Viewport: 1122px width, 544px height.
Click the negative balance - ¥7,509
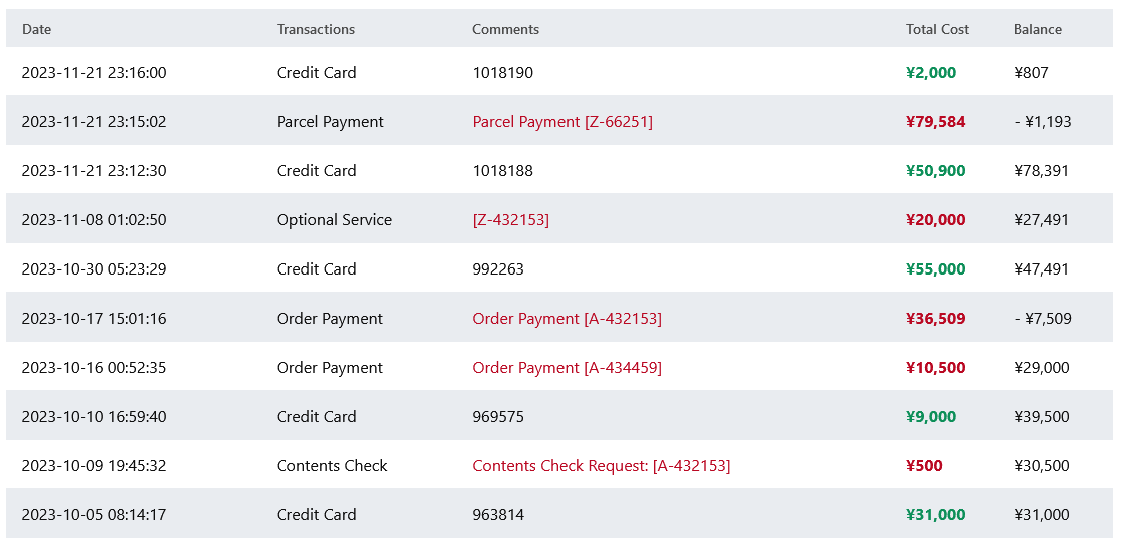point(1042,319)
